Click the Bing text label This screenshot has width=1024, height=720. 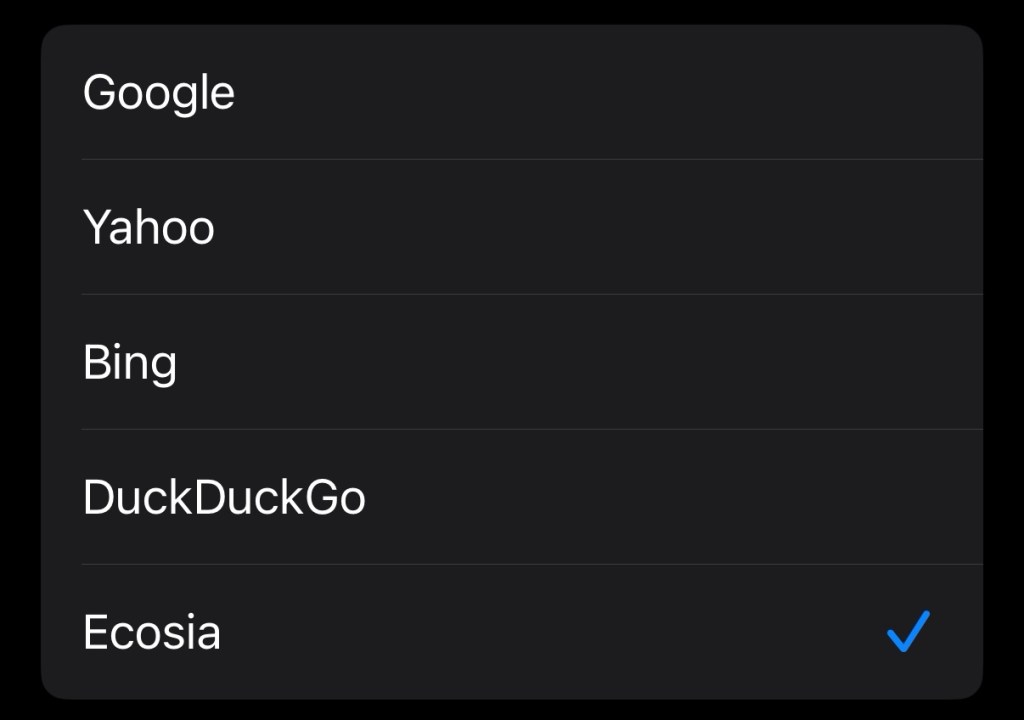130,362
